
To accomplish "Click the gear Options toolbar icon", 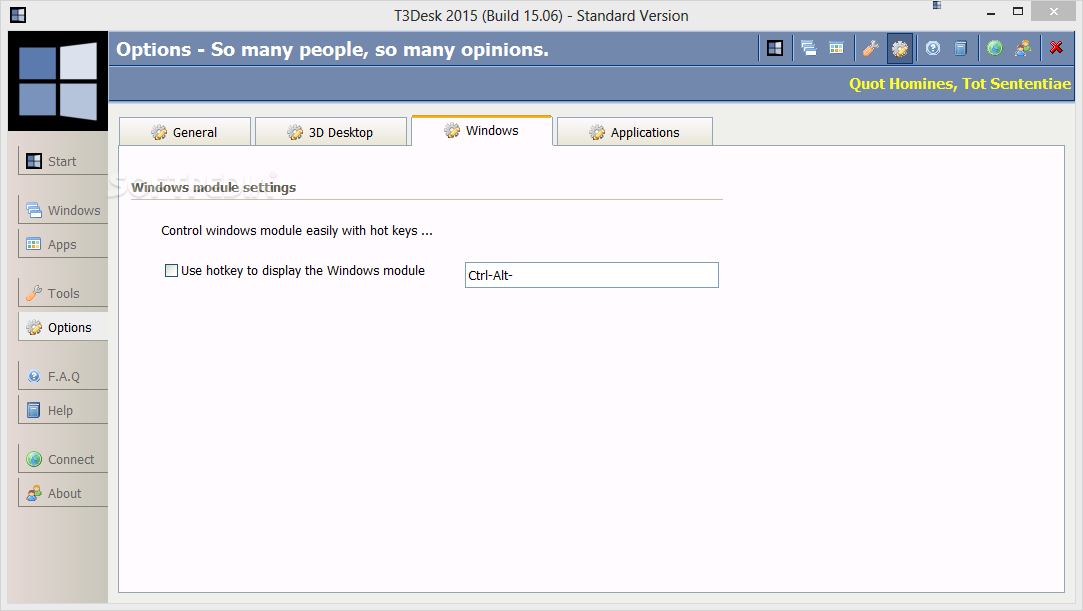I will click(899, 48).
